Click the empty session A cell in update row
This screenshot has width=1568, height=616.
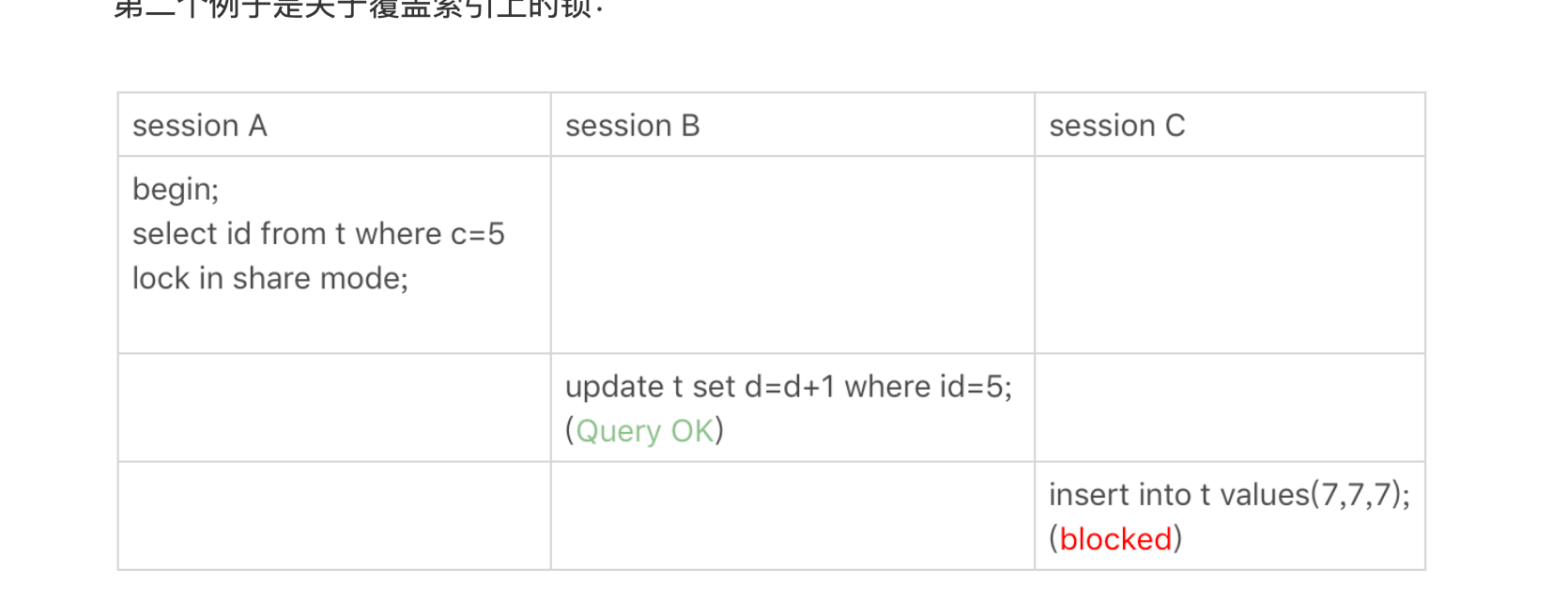coord(334,408)
